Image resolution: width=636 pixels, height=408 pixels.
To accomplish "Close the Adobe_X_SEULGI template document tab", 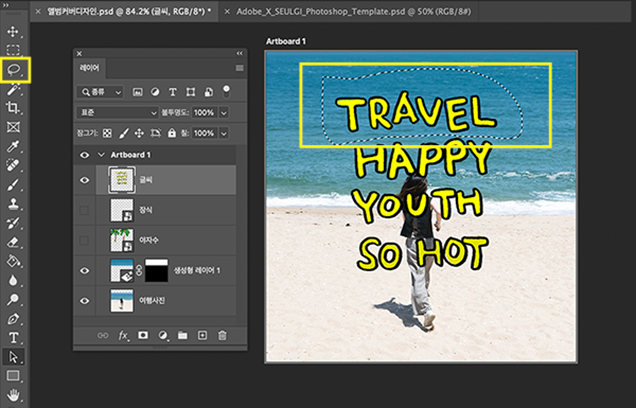I will (x=227, y=12).
